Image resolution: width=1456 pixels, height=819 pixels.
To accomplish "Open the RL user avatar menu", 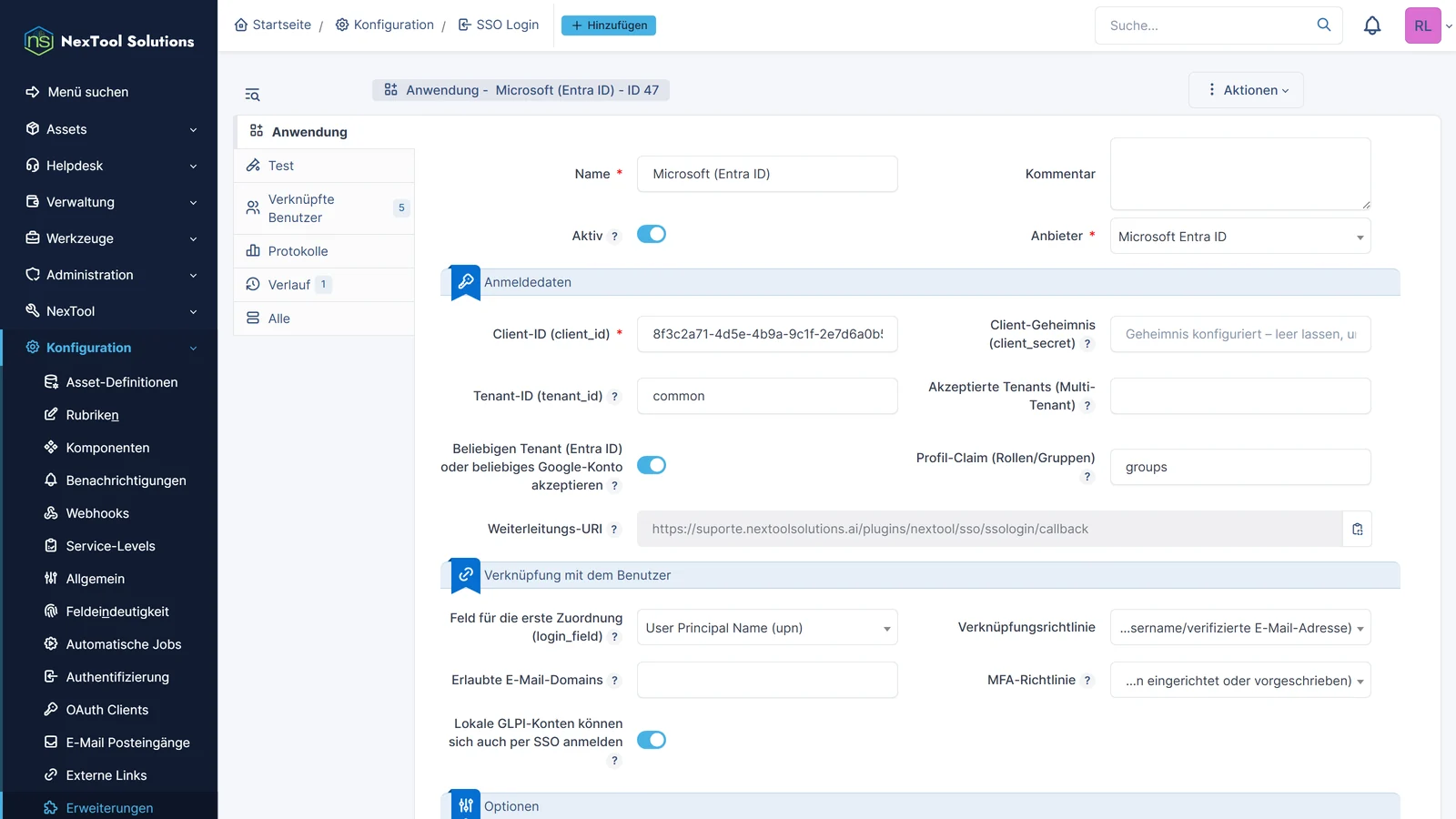I will [x=1423, y=25].
